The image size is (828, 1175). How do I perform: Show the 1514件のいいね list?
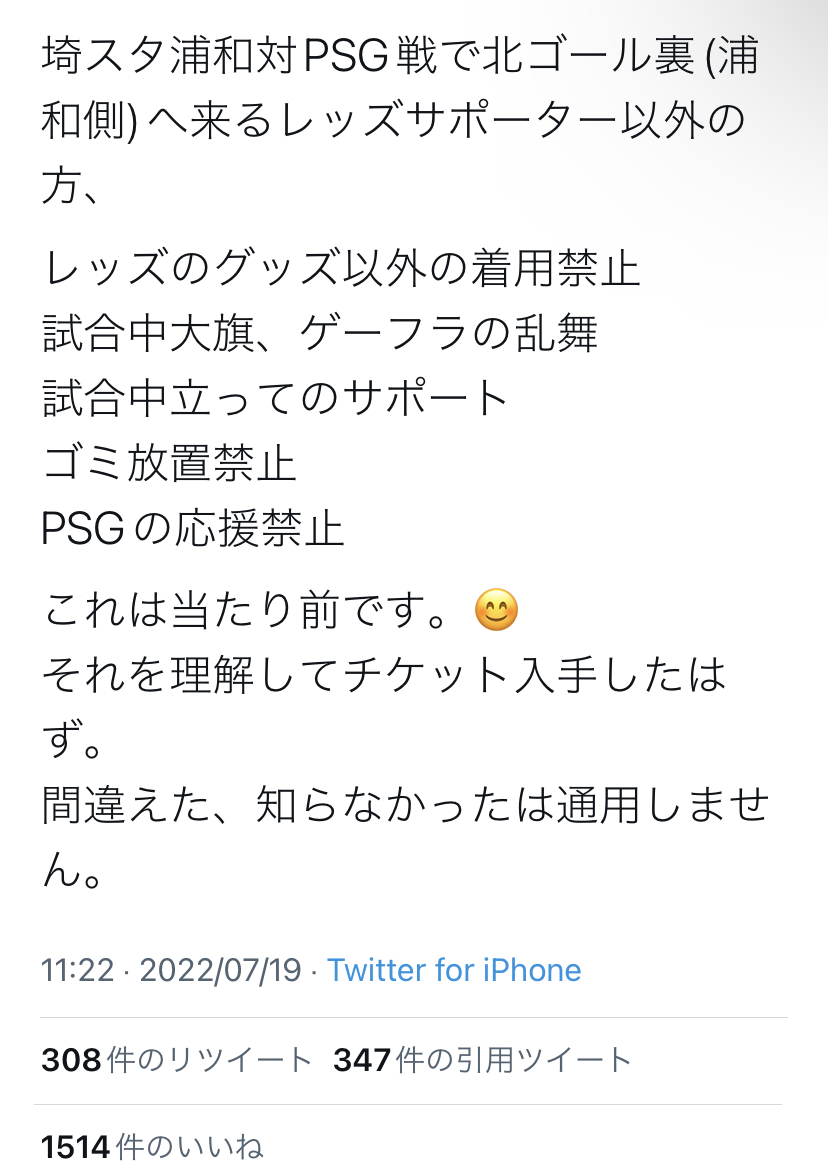tap(152, 1146)
